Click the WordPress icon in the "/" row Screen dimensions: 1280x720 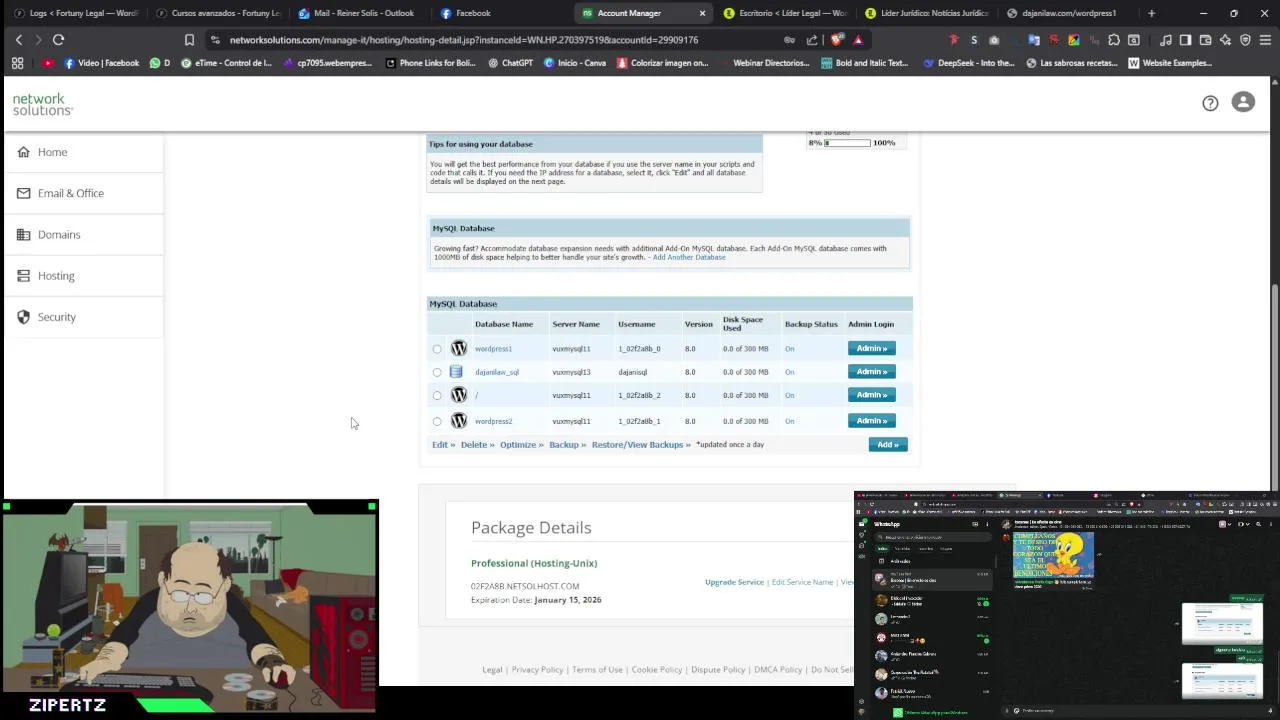click(459, 395)
